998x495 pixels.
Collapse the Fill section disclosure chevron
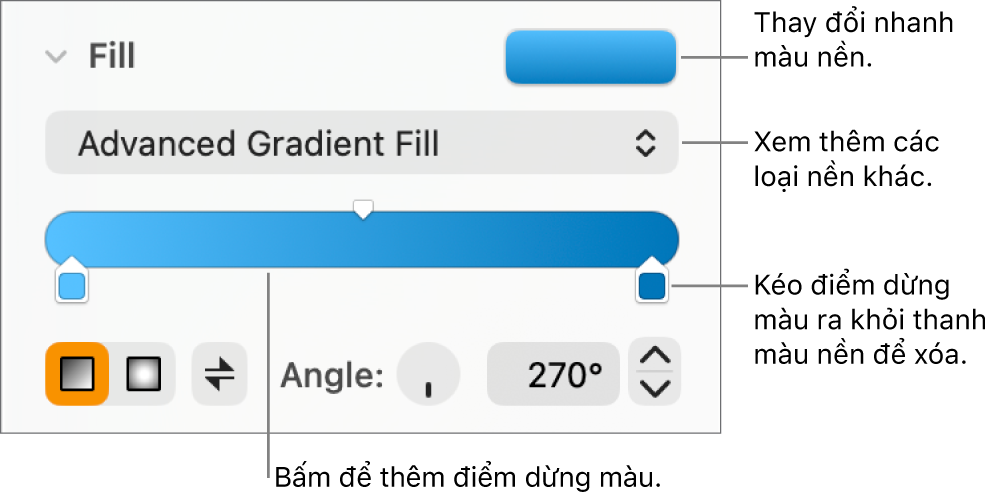[55, 57]
